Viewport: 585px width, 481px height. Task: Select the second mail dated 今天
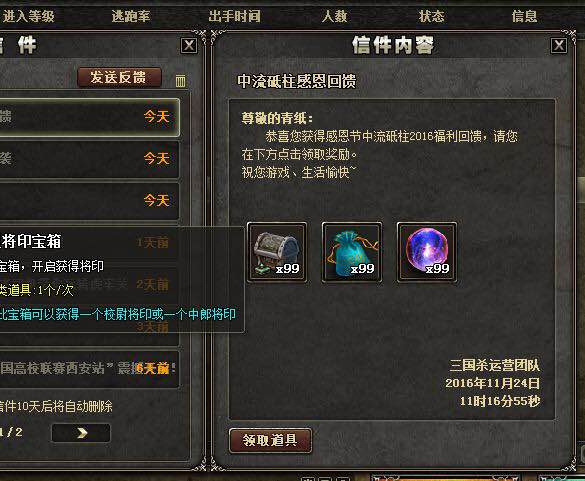click(89, 159)
